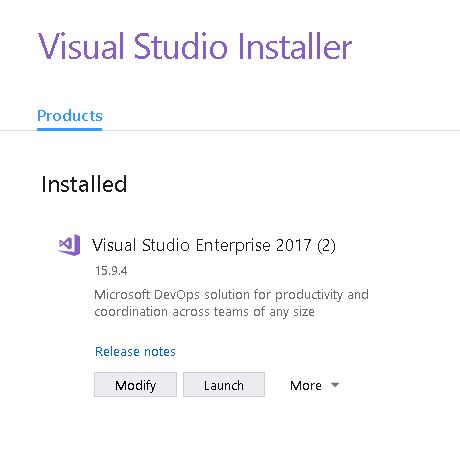Click the text 'coordination across teams of any size'

point(204,312)
